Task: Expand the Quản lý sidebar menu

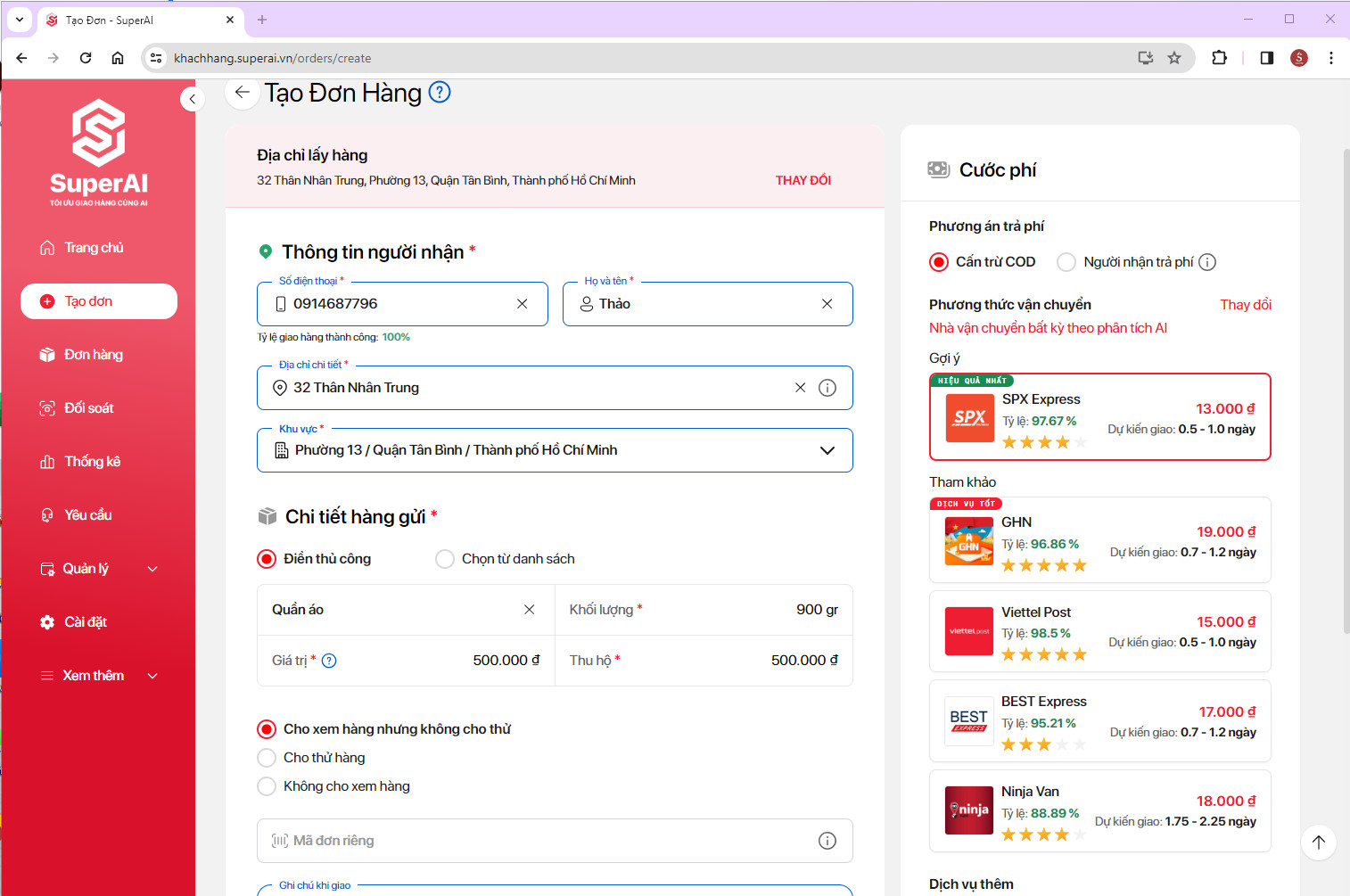Action: (152, 569)
